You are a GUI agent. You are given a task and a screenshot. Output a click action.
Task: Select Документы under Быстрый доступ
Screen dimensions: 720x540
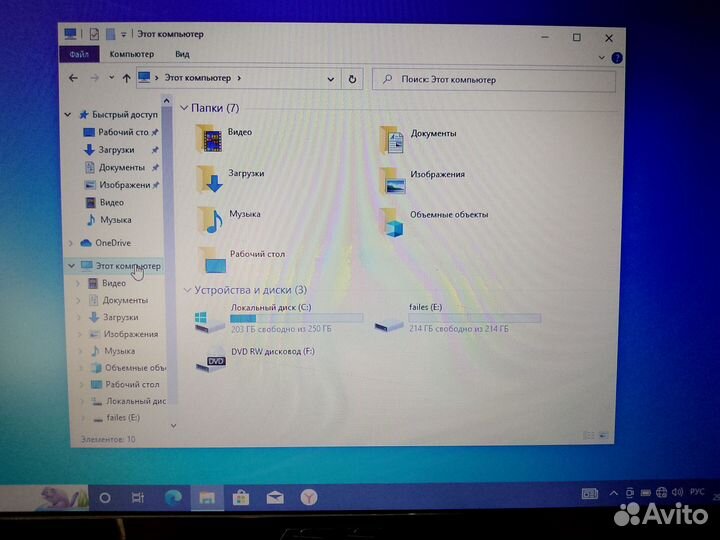coord(122,168)
